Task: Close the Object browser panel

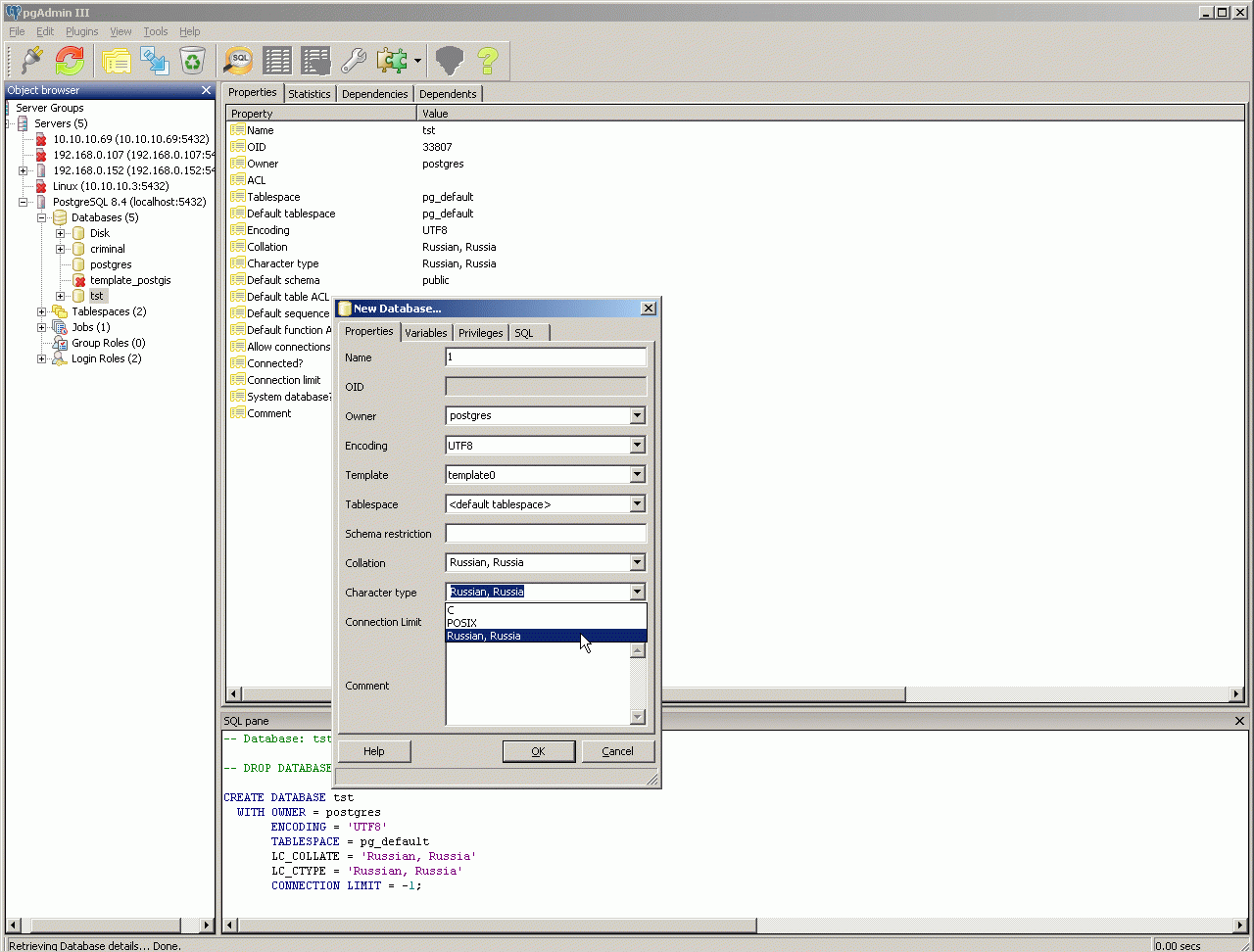Action: click(206, 90)
